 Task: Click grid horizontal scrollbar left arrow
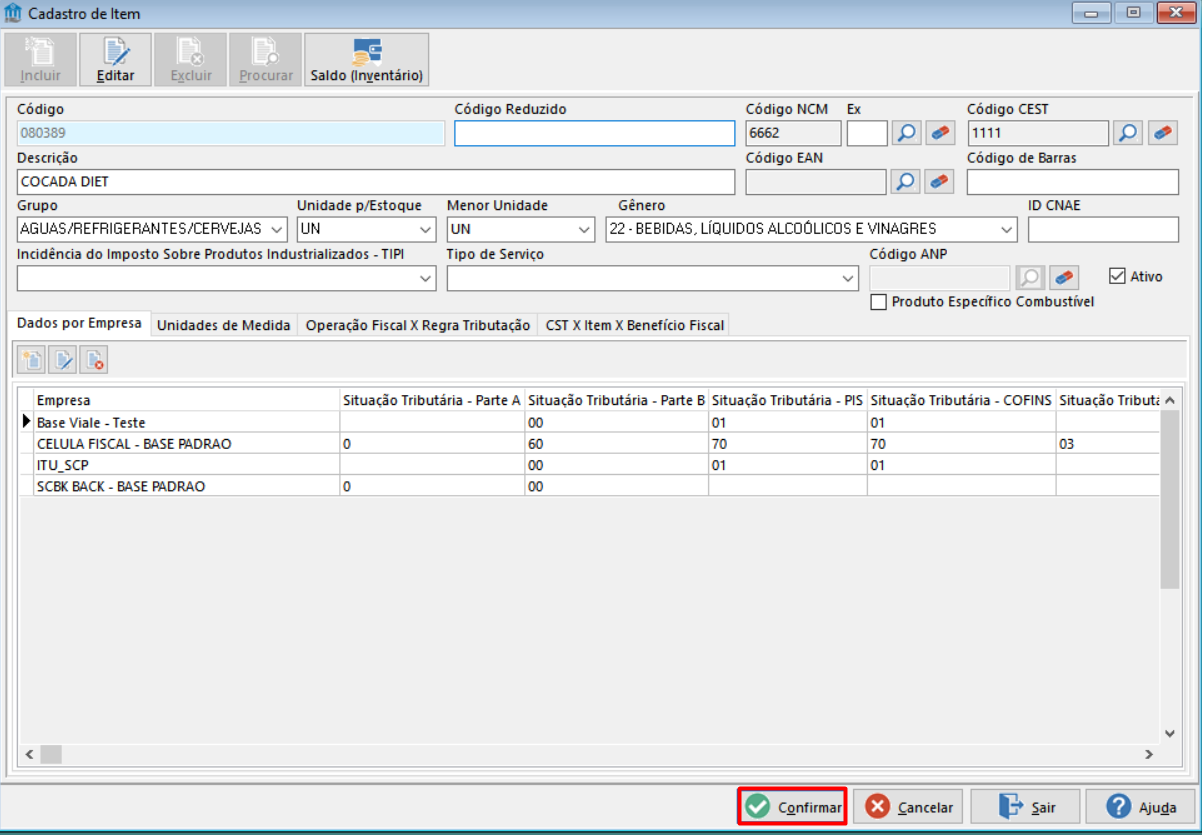point(29,754)
